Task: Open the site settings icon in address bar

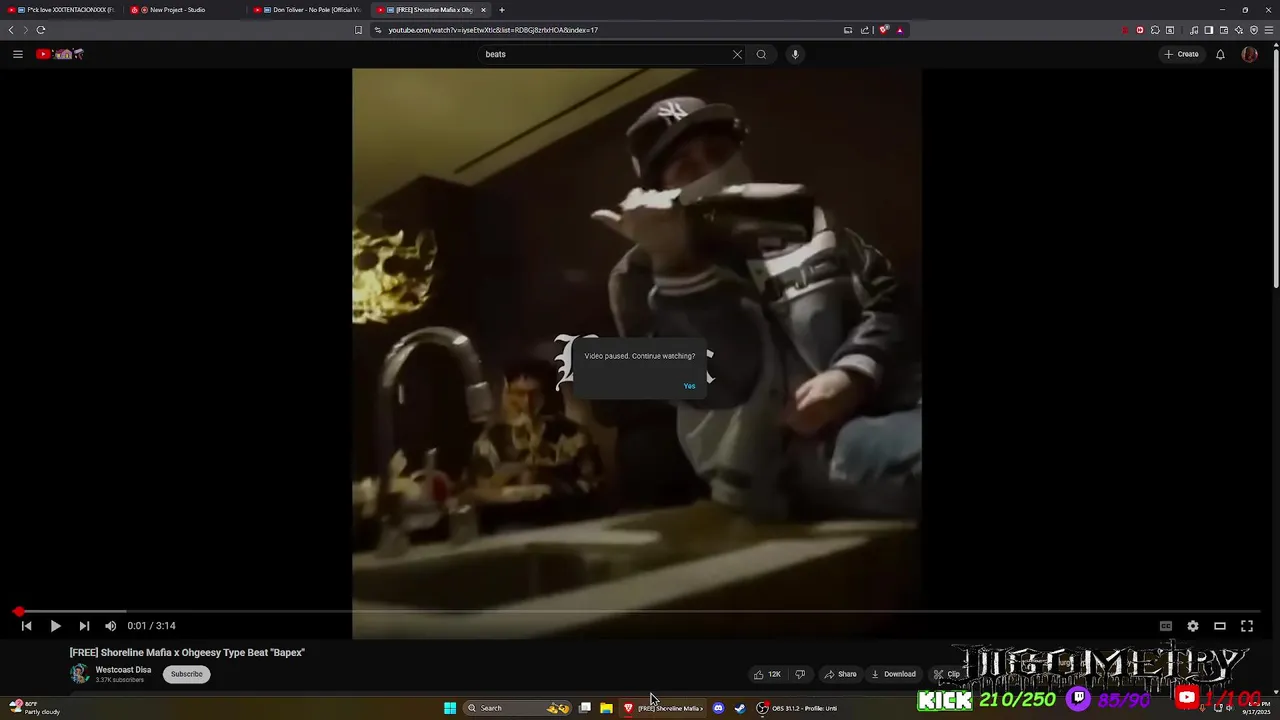Action: point(378,30)
